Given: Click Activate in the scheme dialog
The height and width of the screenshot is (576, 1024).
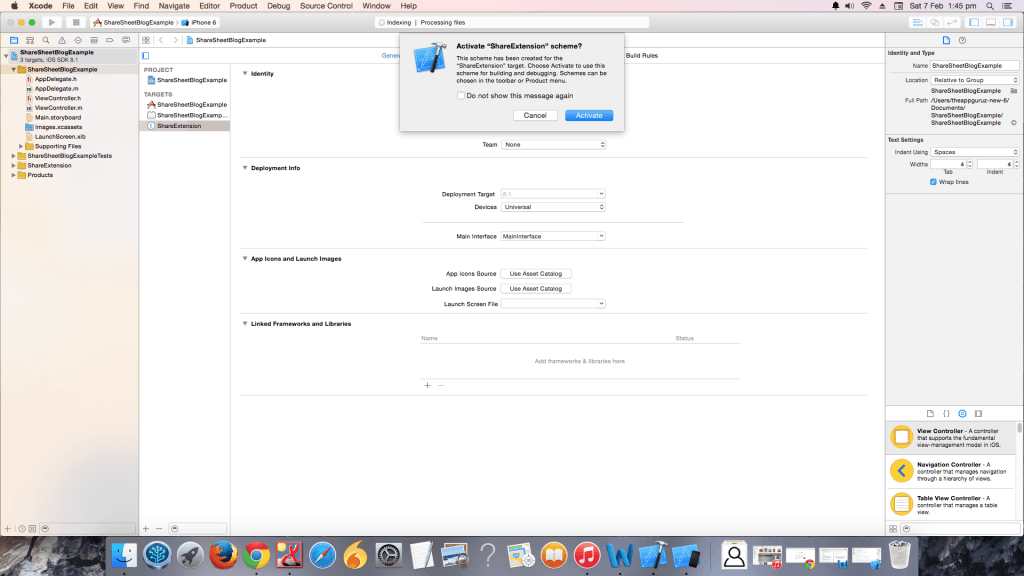Looking at the screenshot, I should tap(589, 116).
